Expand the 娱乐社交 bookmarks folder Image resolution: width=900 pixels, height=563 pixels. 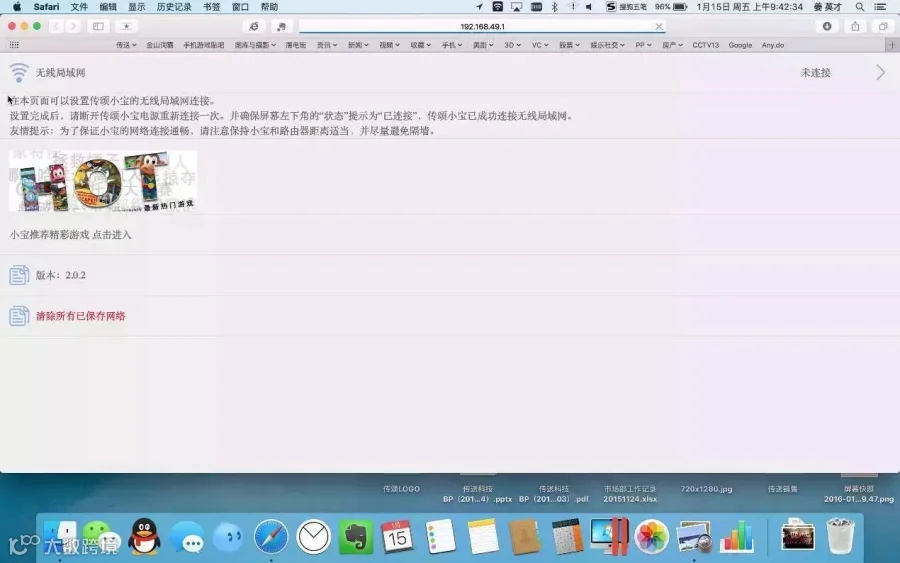pyautogui.click(x=607, y=45)
